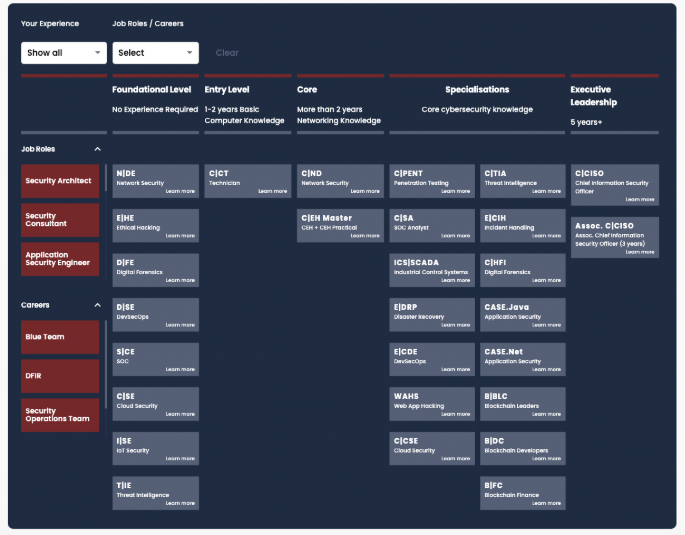Viewport: 685px width, 535px height.
Task: Click Learn more on C|CISO card
Action: pyautogui.click(x=640, y=199)
